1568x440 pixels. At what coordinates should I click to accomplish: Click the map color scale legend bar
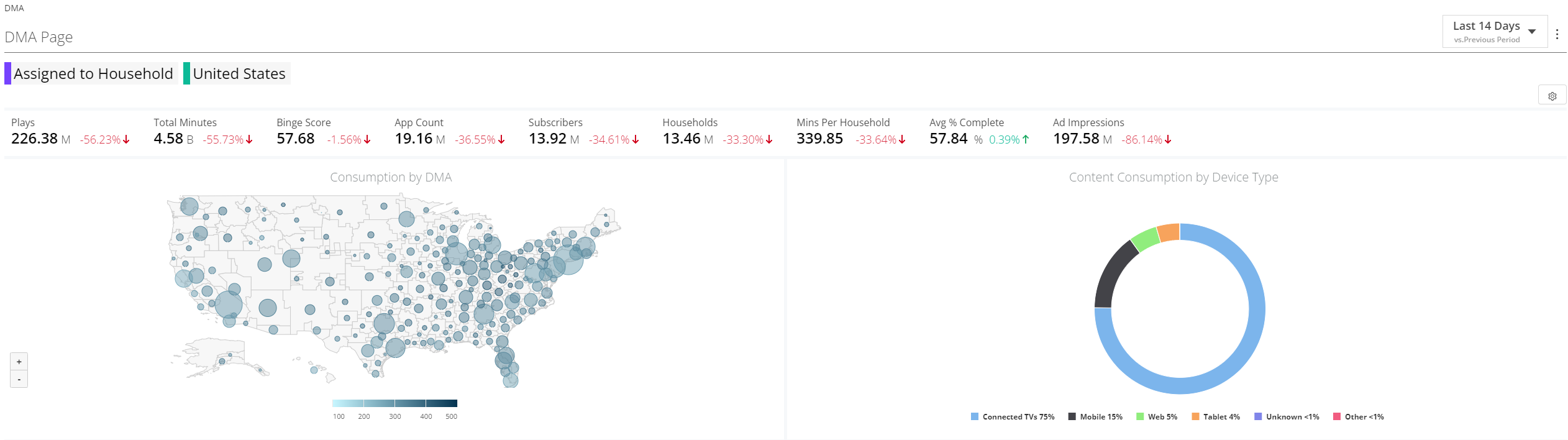coord(394,403)
